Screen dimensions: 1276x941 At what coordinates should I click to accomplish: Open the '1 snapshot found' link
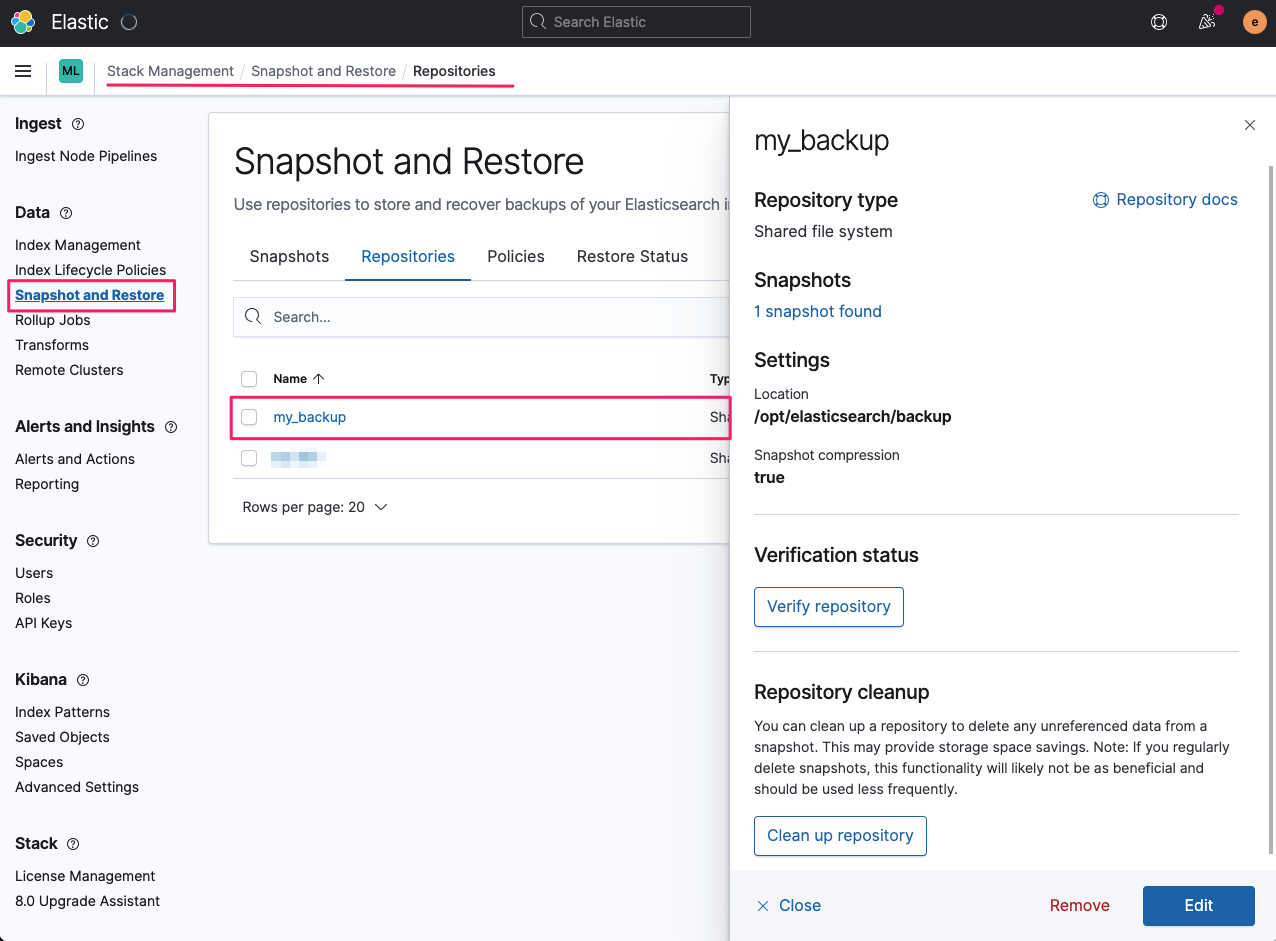pyautogui.click(x=818, y=311)
